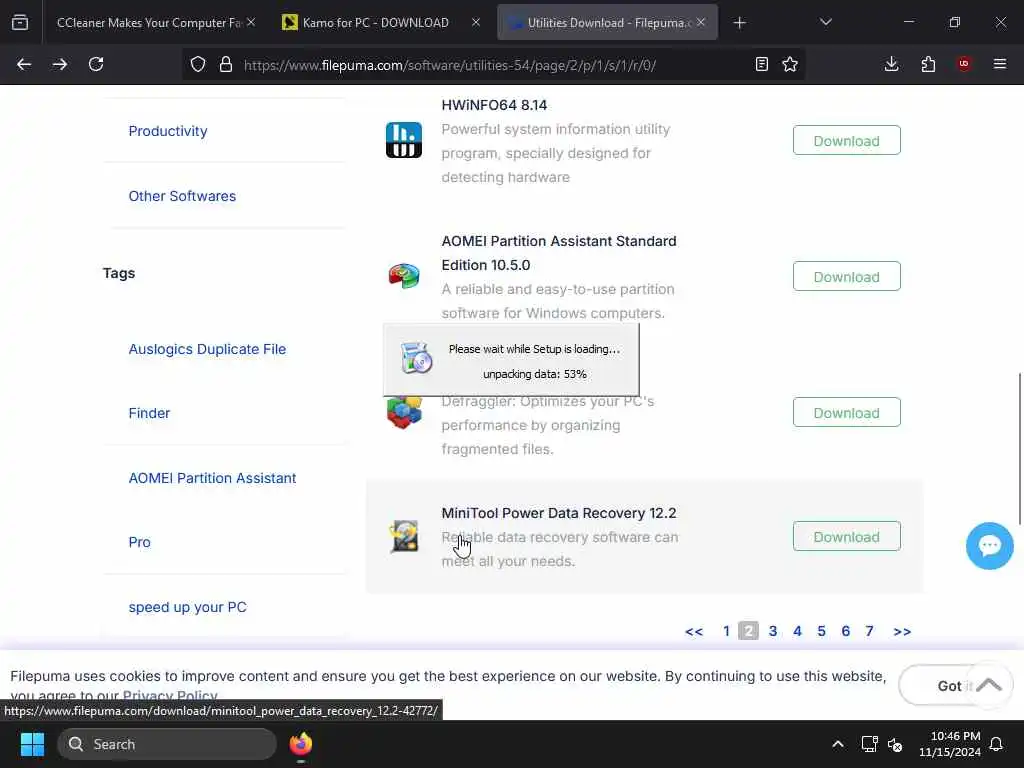Download HWiNFO64 8.14
Viewport: 1024px width, 768px height.
[x=846, y=140]
